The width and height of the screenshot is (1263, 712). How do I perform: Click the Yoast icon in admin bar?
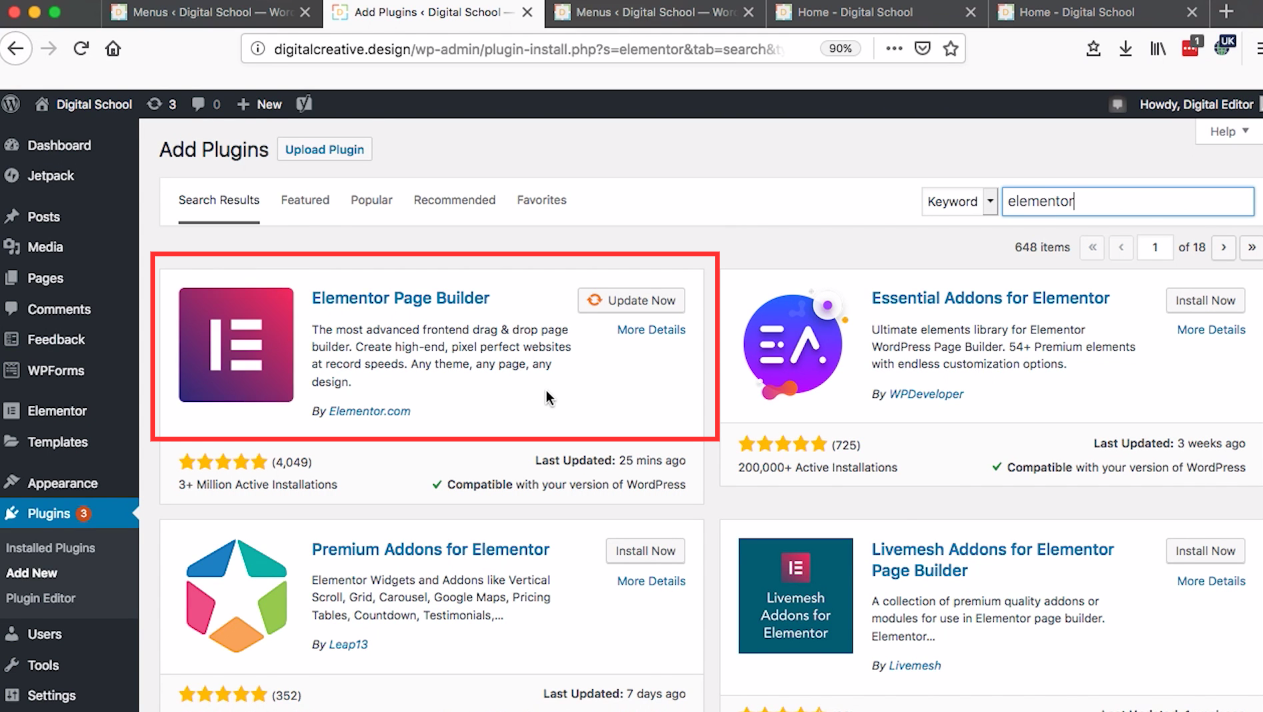(304, 104)
